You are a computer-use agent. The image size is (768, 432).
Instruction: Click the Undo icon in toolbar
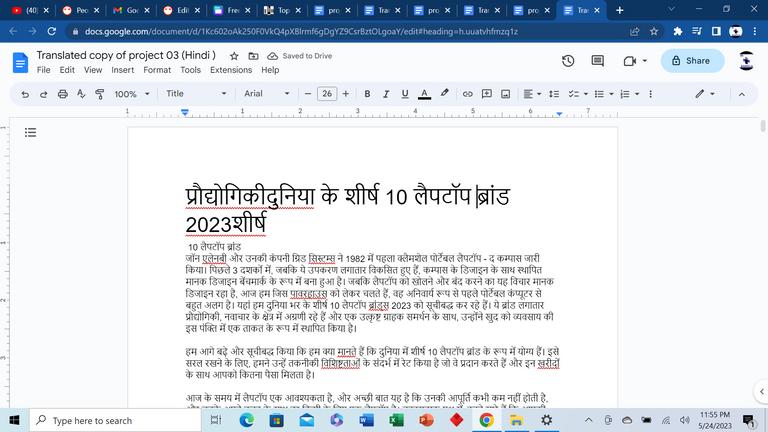[25, 94]
